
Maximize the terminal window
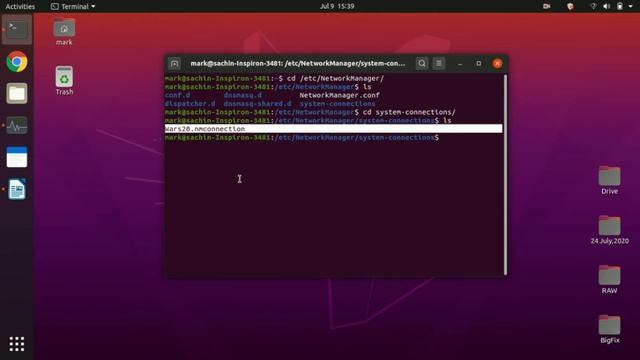click(x=479, y=64)
